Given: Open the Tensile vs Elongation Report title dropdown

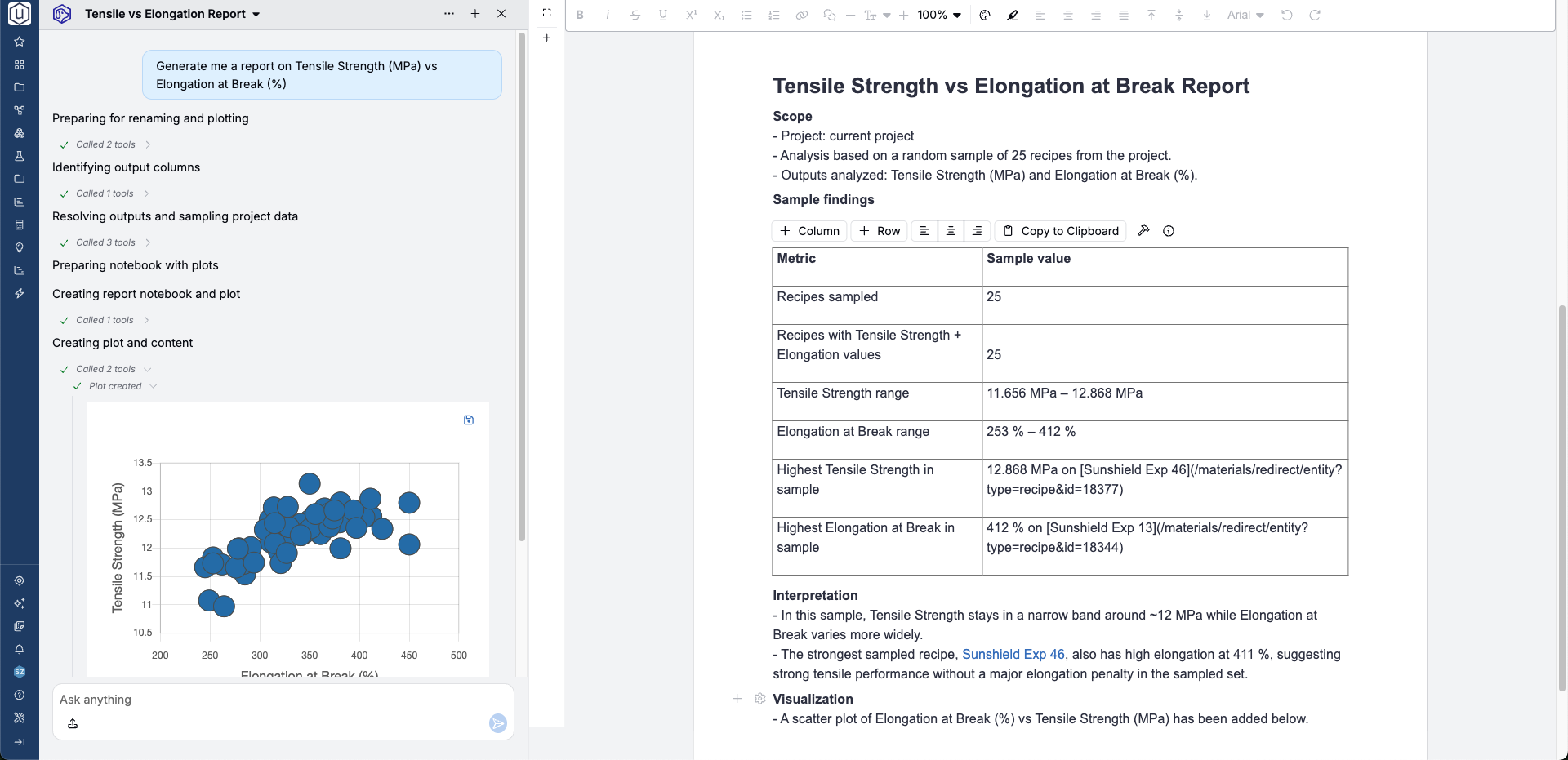Looking at the screenshot, I should (172, 14).
